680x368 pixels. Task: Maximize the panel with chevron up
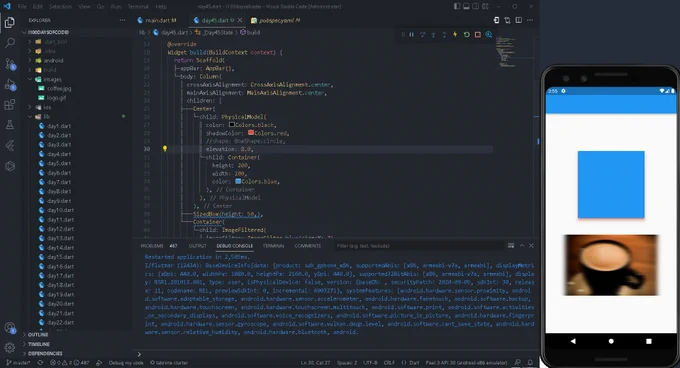[522, 246]
